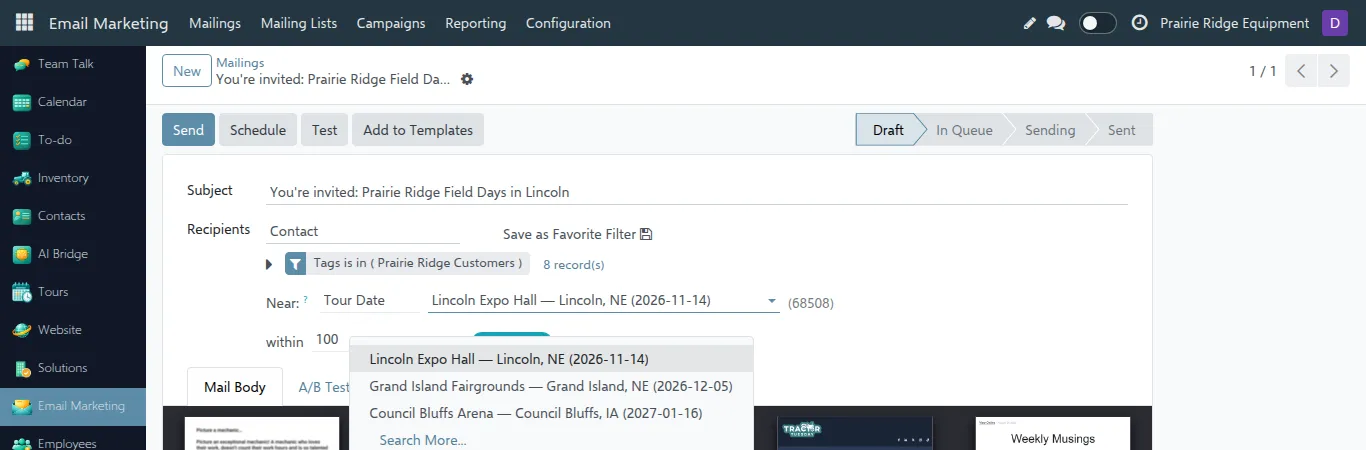Click the Near help question mark
The image size is (1366, 450).
305,298
